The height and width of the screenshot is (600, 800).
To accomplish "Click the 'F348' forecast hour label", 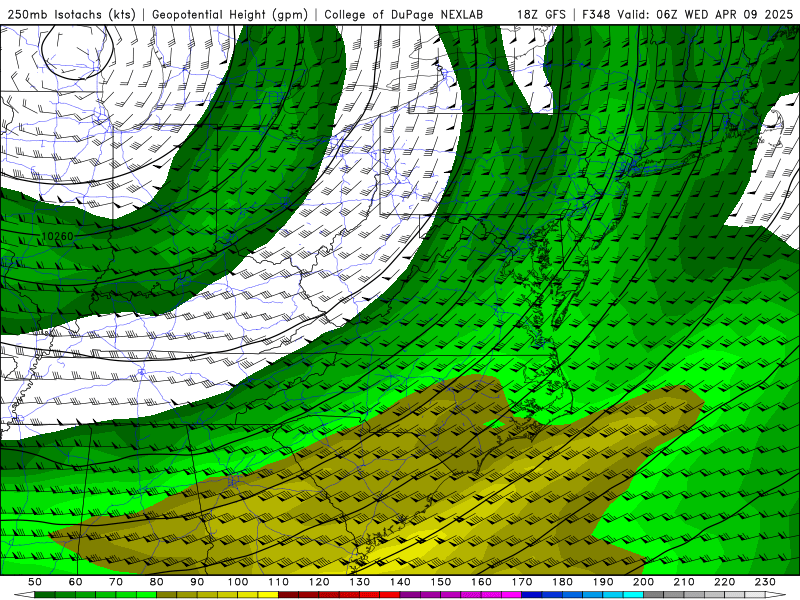I will 596,14.
